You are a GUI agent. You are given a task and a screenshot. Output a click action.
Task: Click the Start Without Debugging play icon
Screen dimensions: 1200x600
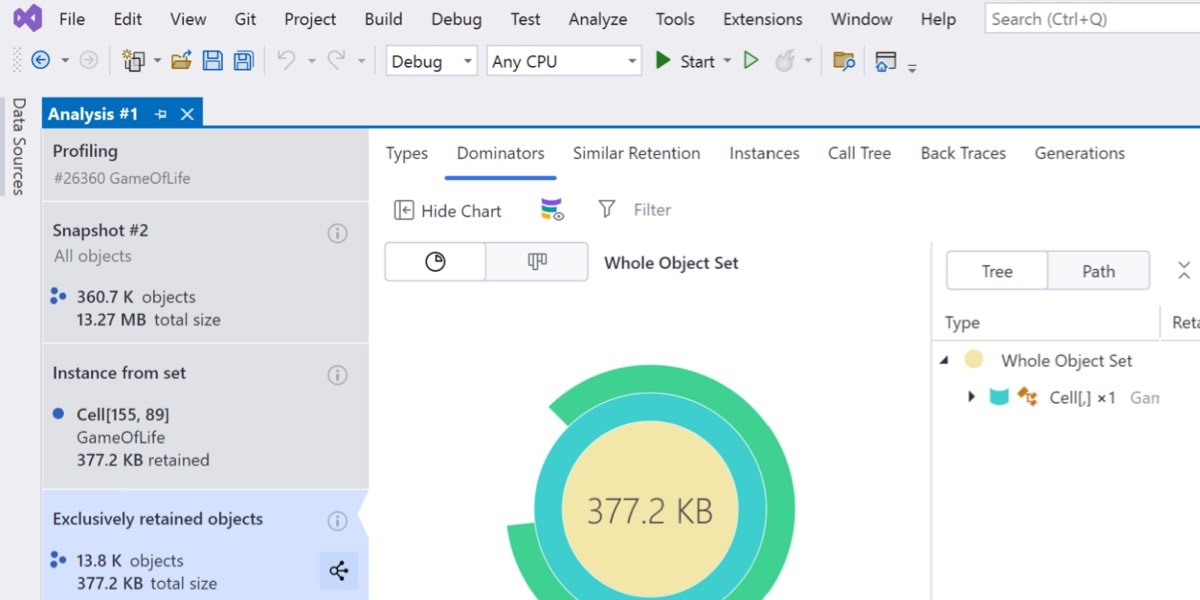pos(751,61)
